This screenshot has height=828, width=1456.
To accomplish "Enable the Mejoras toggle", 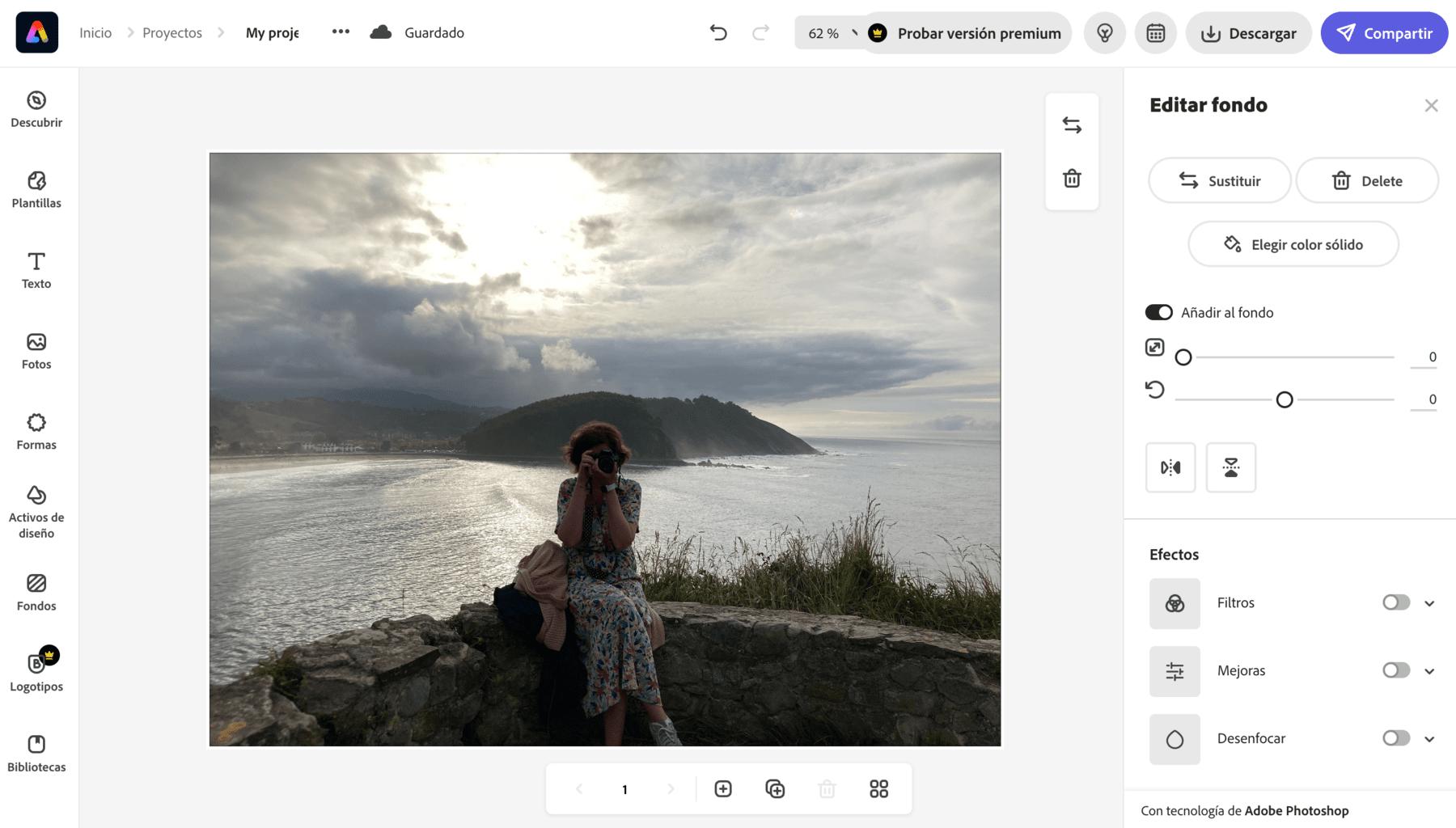I will tap(1396, 670).
